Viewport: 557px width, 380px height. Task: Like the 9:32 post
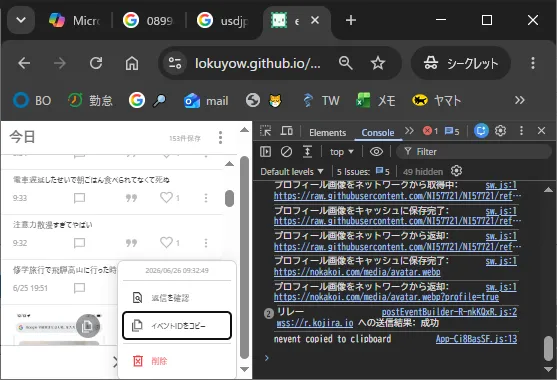click(x=166, y=243)
